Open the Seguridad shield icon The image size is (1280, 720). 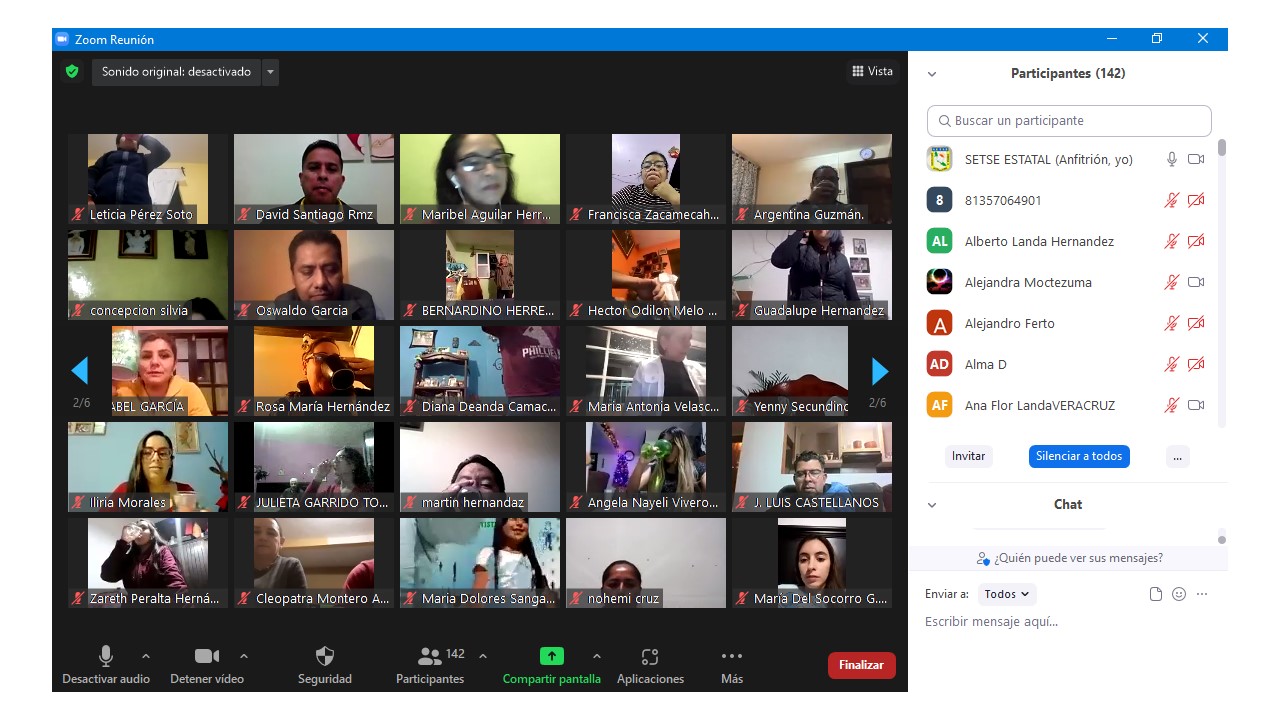[325, 656]
